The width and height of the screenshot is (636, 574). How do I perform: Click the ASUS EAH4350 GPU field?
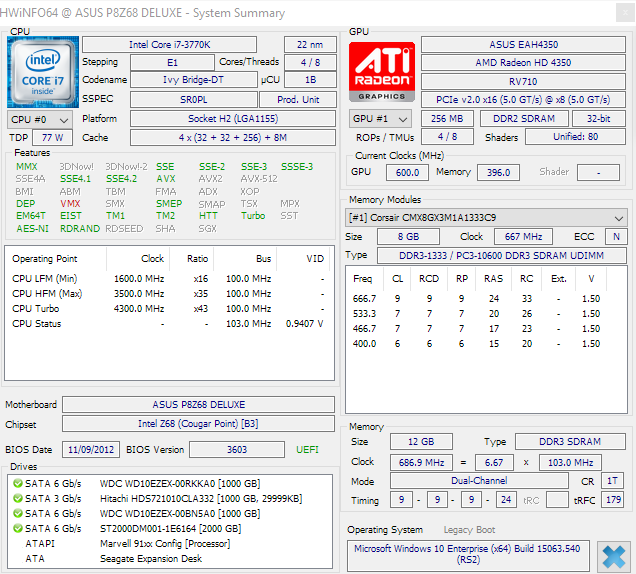pyautogui.click(x=523, y=44)
